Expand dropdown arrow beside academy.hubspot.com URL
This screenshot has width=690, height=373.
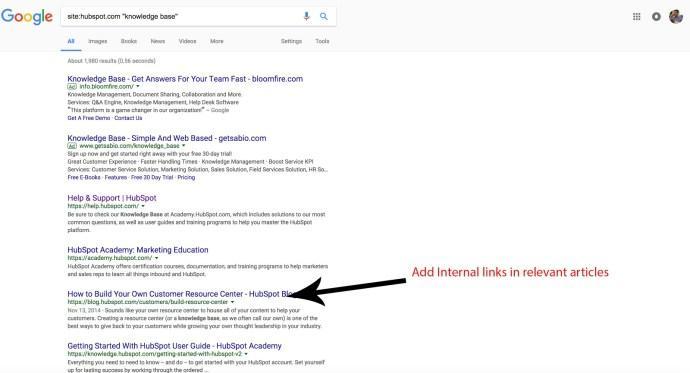(x=157, y=258)
